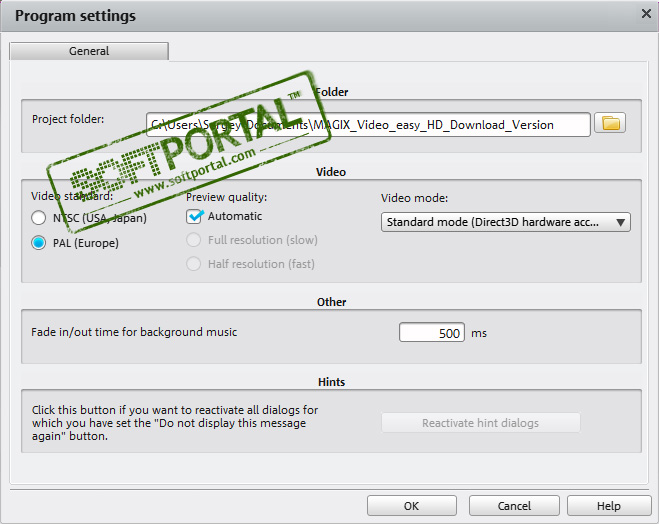Click the fade time 500 ms field
Image resolution: width=659 pixels, height=524 pixels.
(x=432, y=332)
